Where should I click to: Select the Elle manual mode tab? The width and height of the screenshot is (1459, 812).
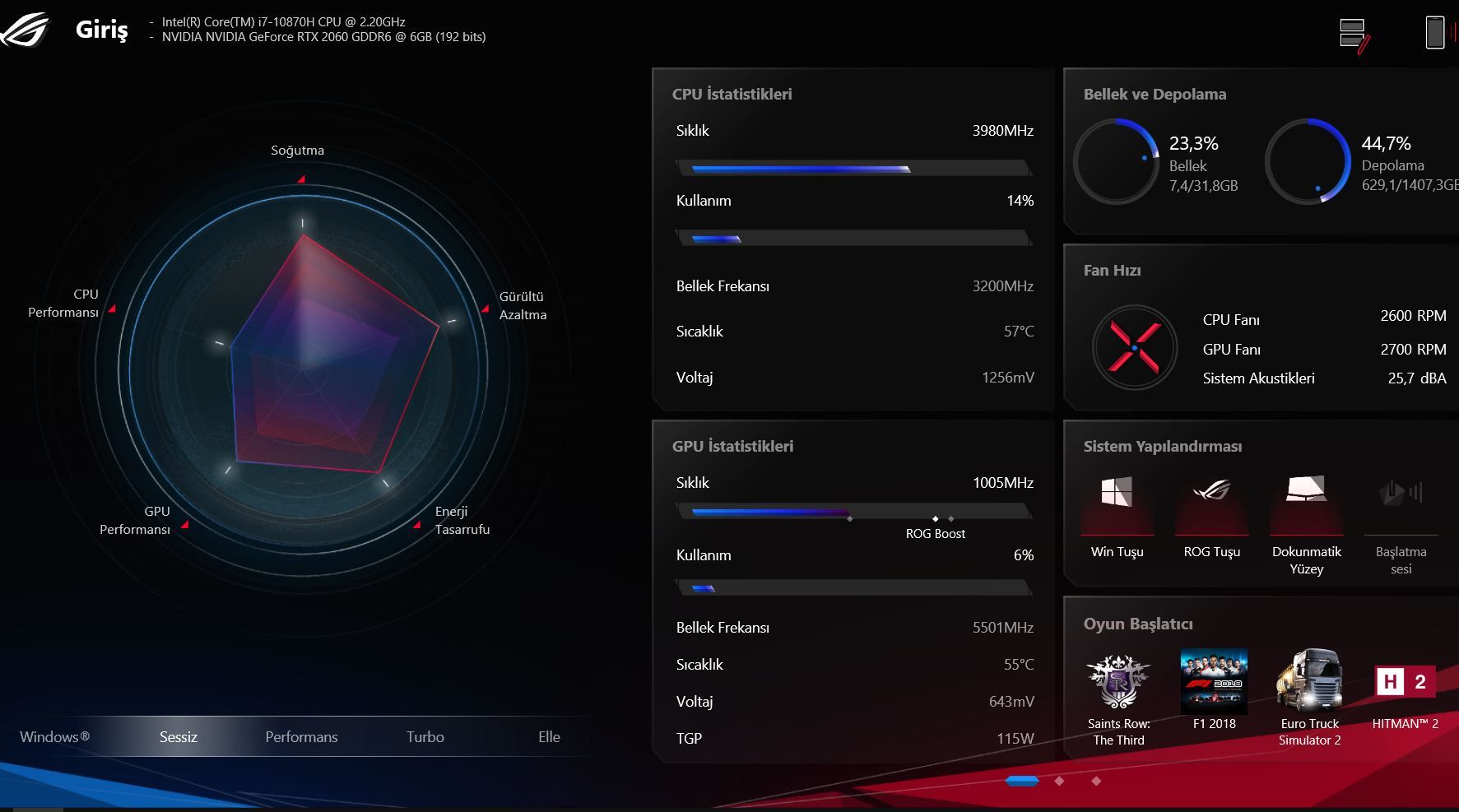click(549, 736)
